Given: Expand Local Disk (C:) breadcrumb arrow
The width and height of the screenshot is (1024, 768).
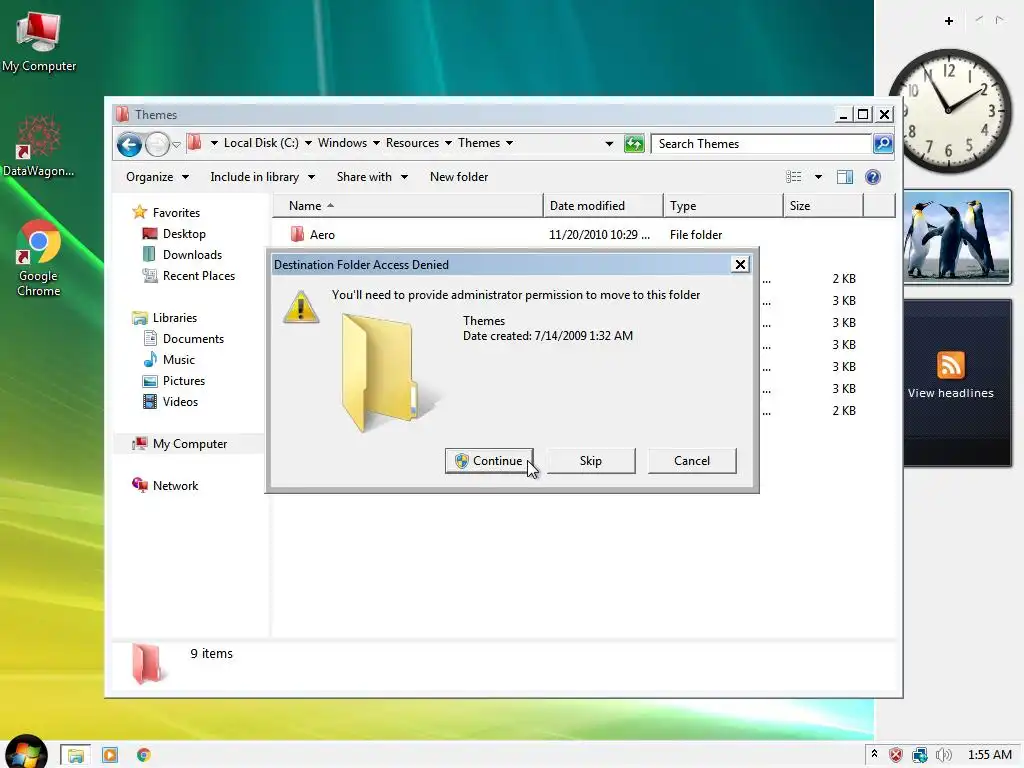Looking at the screenshot, I should (308, 143).
